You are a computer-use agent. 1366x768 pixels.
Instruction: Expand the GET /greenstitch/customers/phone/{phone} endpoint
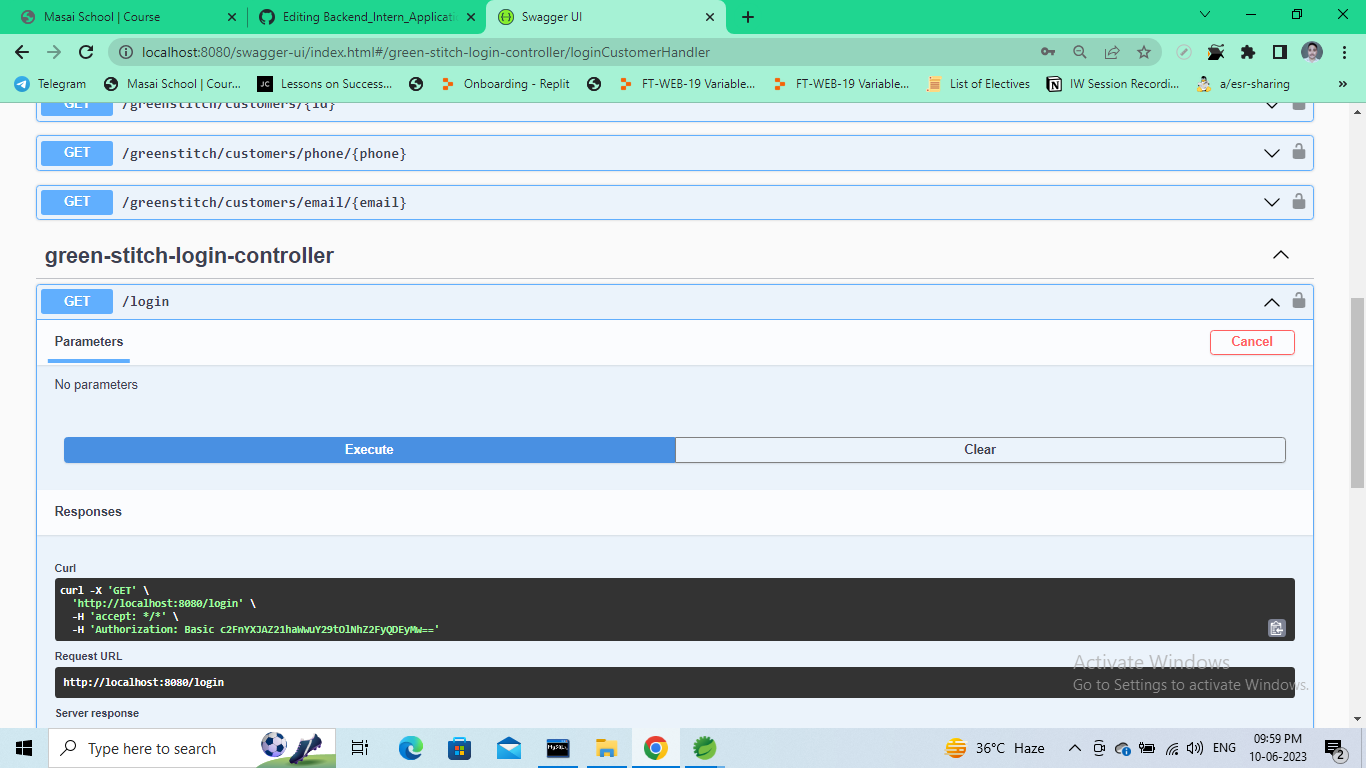point(1271,153)
